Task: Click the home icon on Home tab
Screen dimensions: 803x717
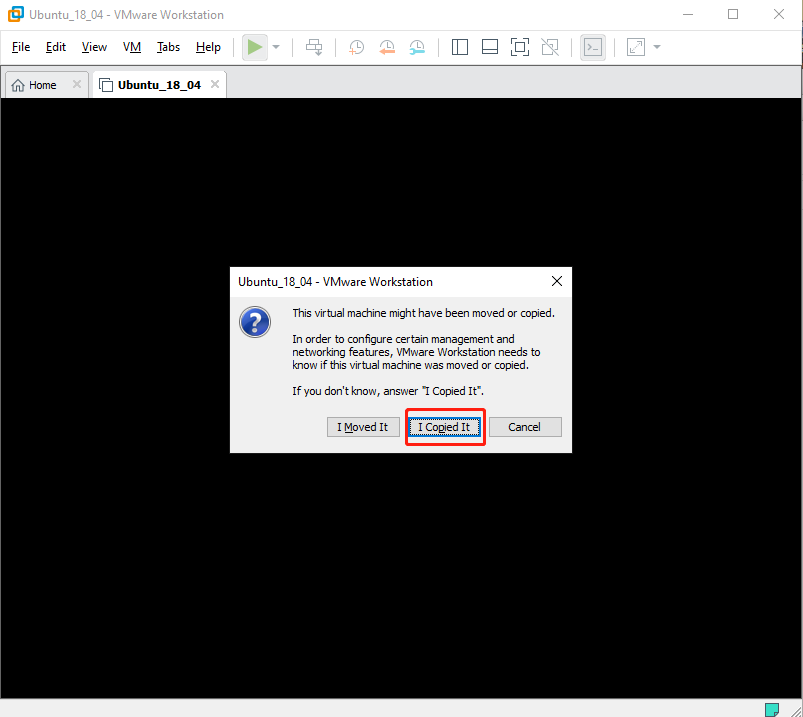Action: 18,85
